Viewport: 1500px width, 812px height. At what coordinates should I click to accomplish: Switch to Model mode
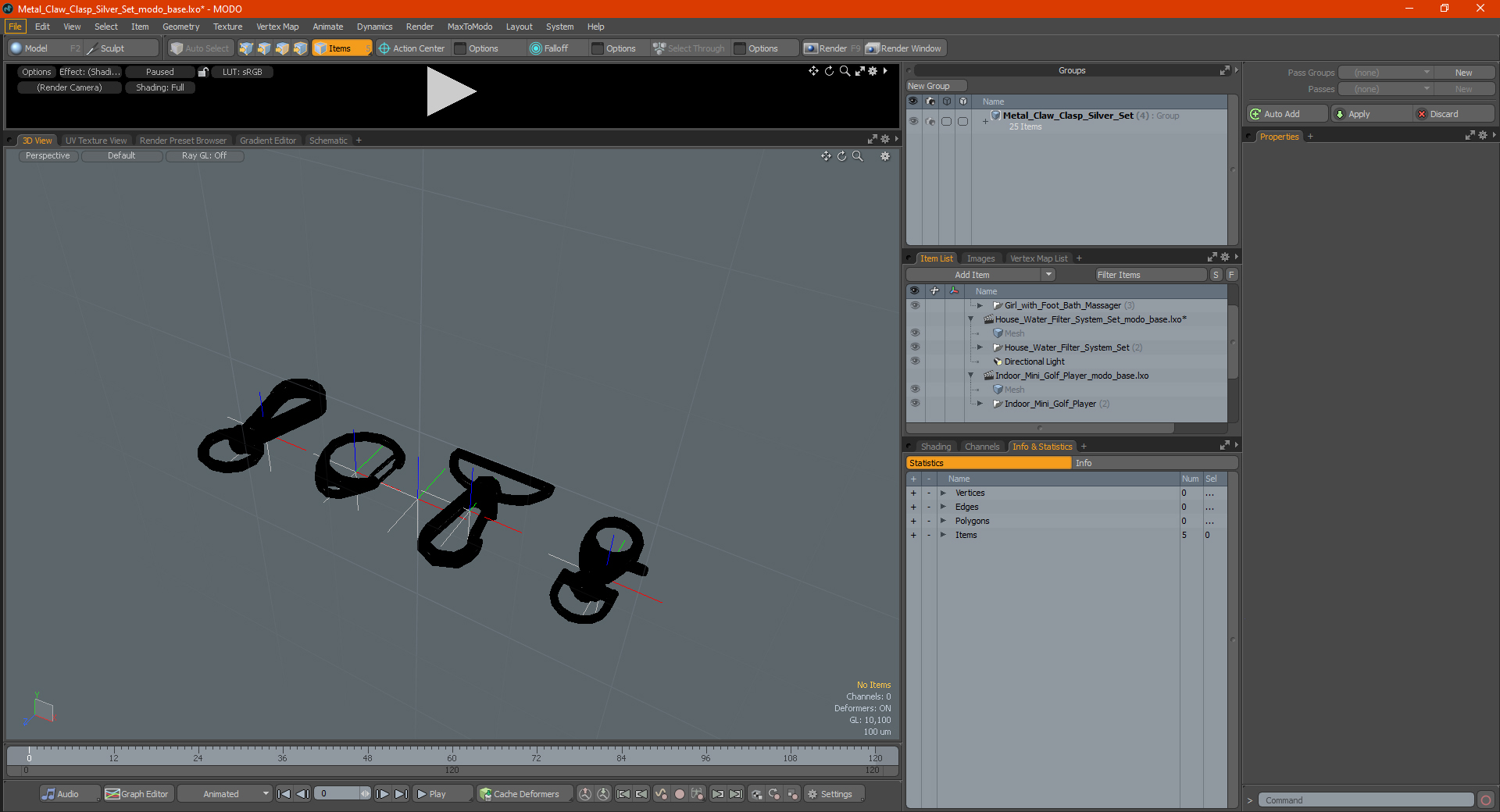click(45, 48)
